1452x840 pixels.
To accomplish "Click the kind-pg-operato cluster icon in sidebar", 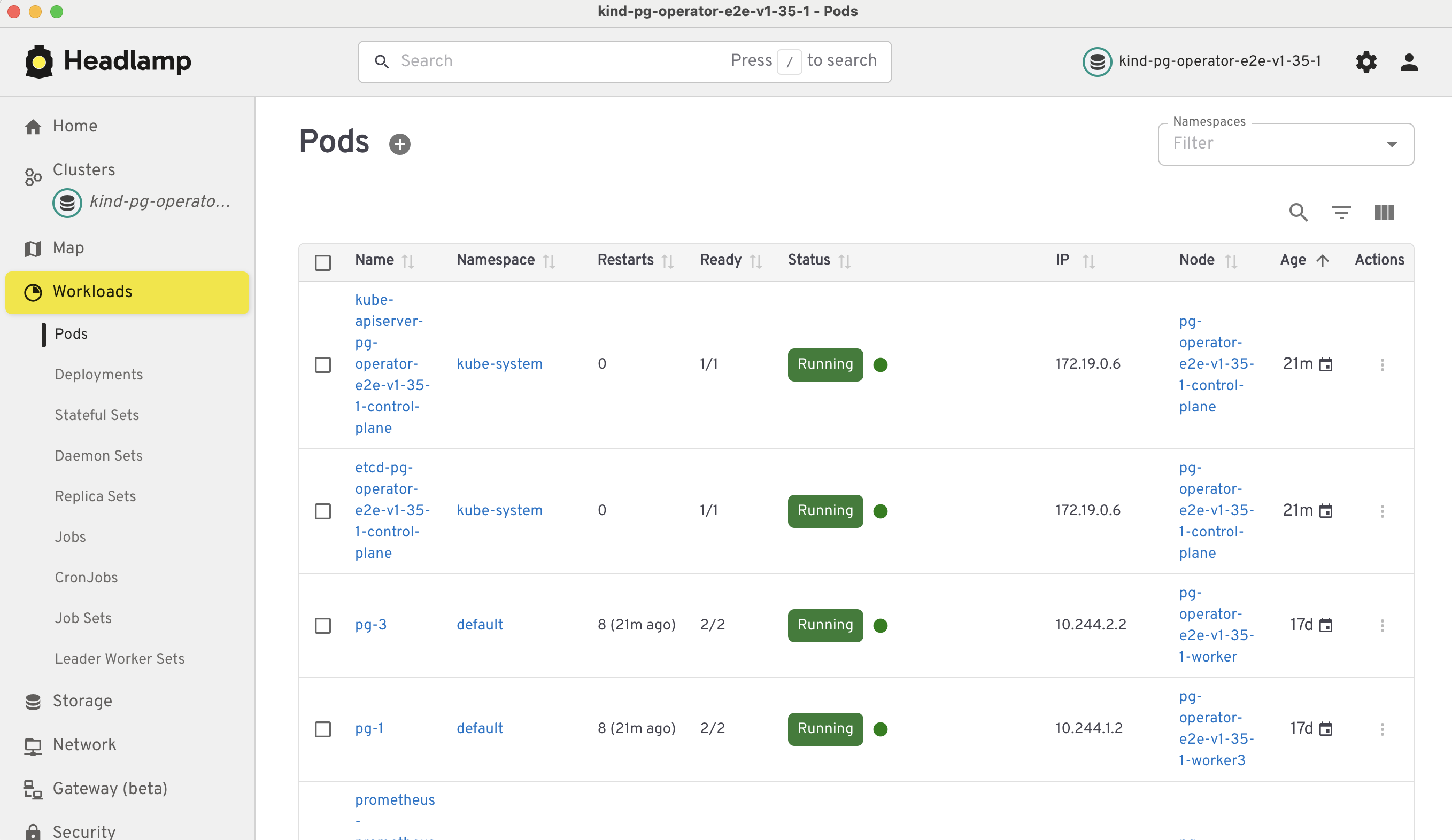I will pos(67,203).
